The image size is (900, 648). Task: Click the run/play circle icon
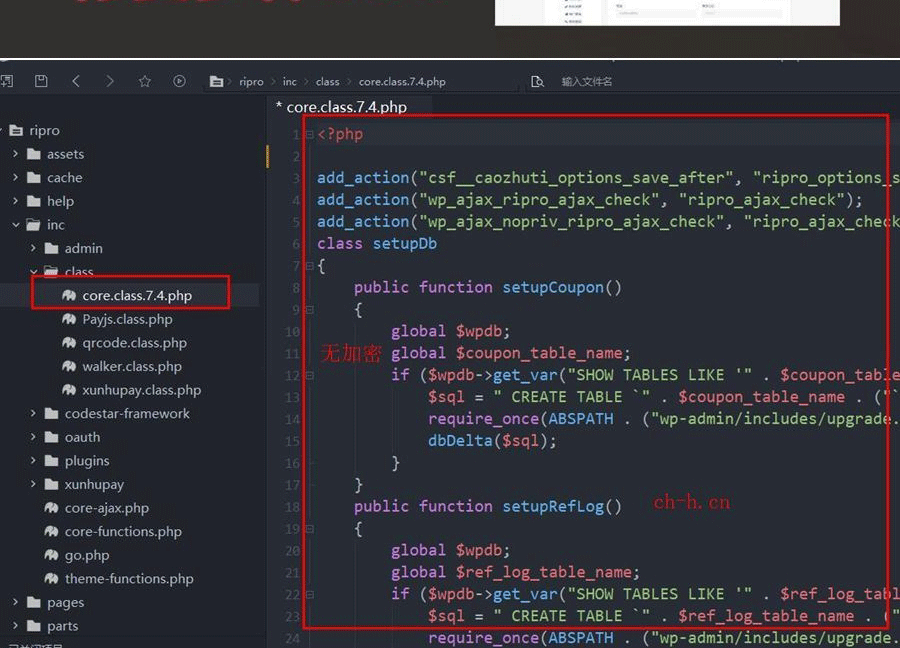click(179, 81)
